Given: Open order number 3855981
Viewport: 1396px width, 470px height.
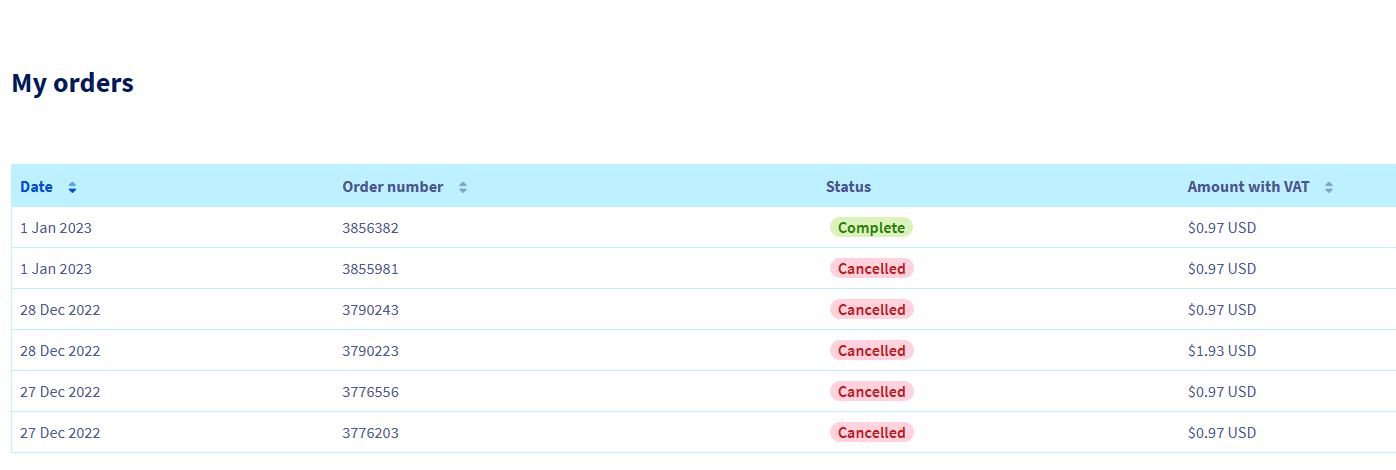Looking at the screenshot, I should (370, 269).
